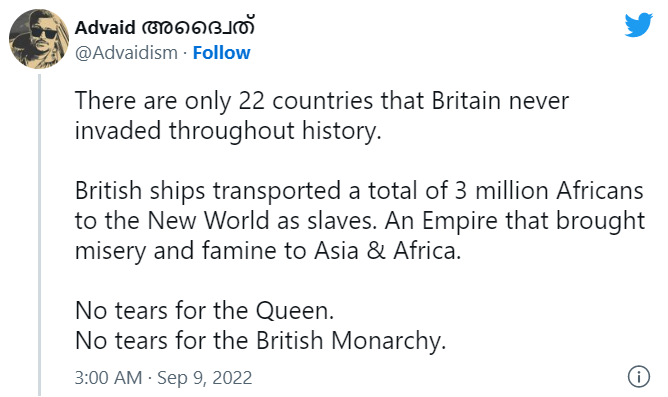Open Advaid's profile picture

(39, 39)
